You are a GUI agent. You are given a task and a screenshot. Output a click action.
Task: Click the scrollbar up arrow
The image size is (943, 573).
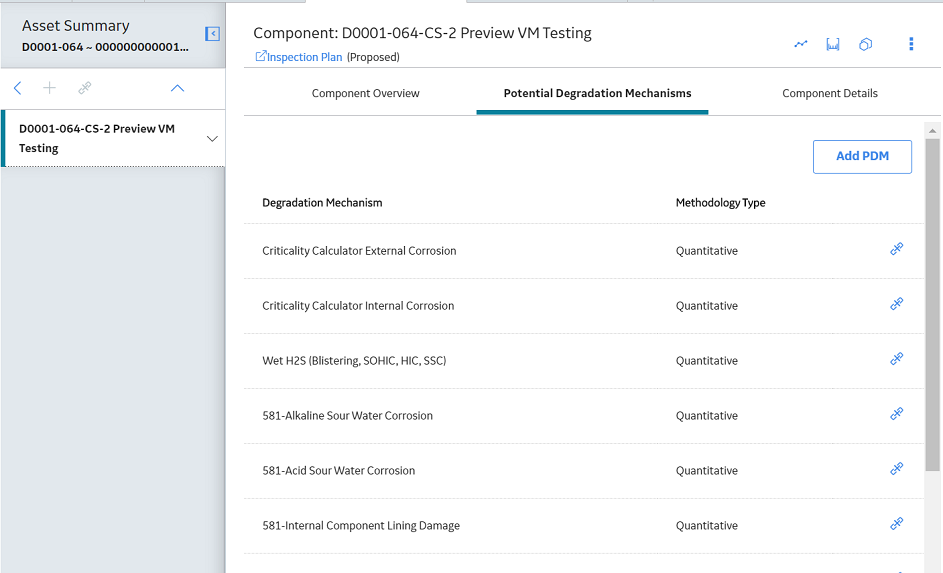pos(932,130)
